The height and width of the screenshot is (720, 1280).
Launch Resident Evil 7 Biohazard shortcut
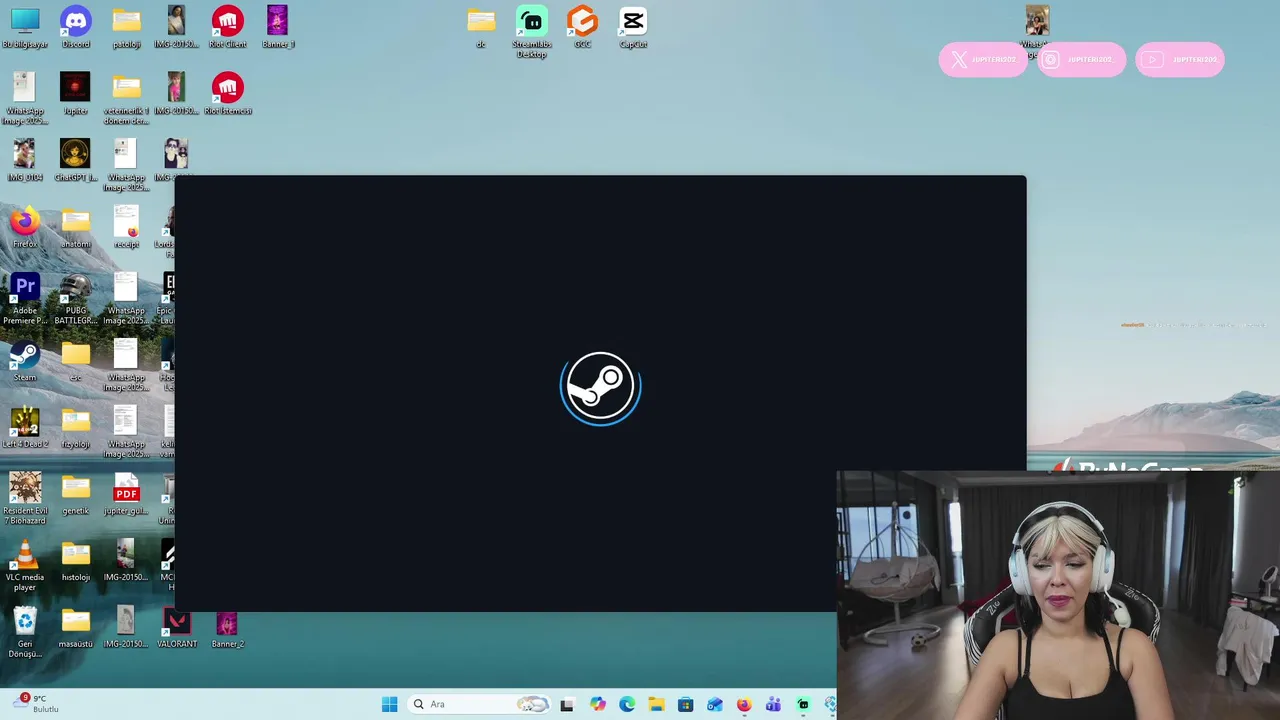click(25, 499)
